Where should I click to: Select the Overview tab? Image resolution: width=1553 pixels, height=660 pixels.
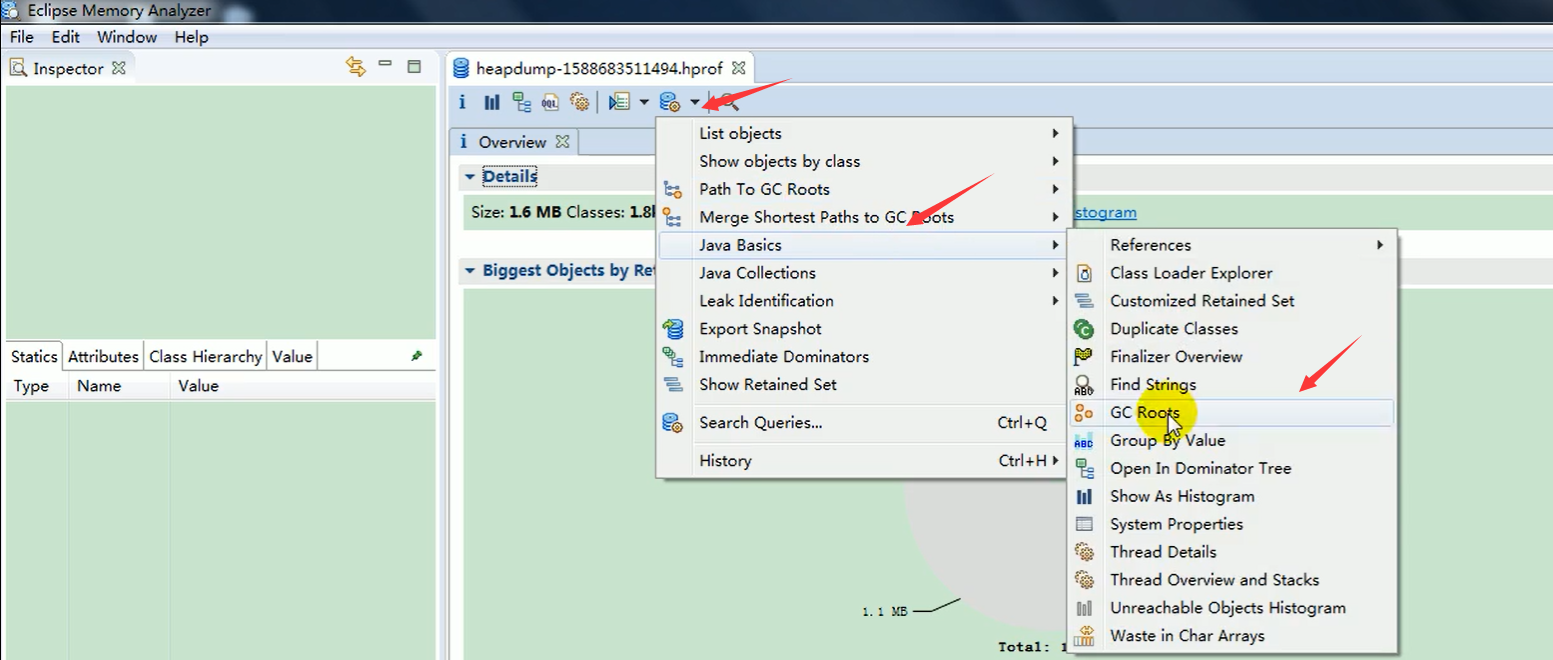(513, 142)
